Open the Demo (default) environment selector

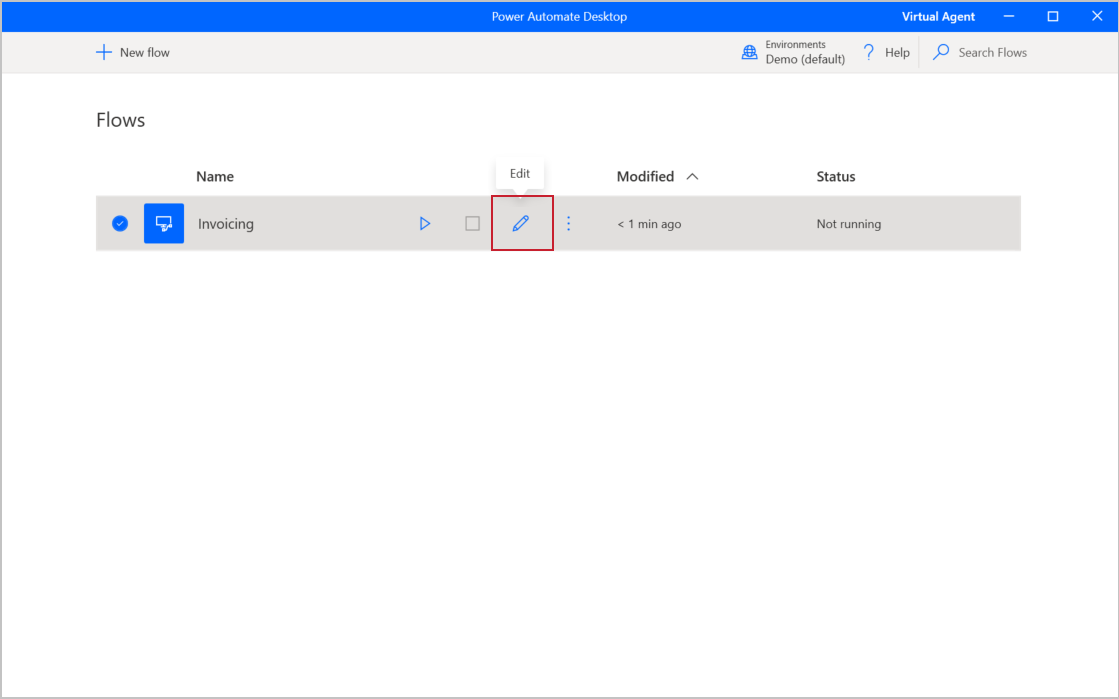click(804, 58)
